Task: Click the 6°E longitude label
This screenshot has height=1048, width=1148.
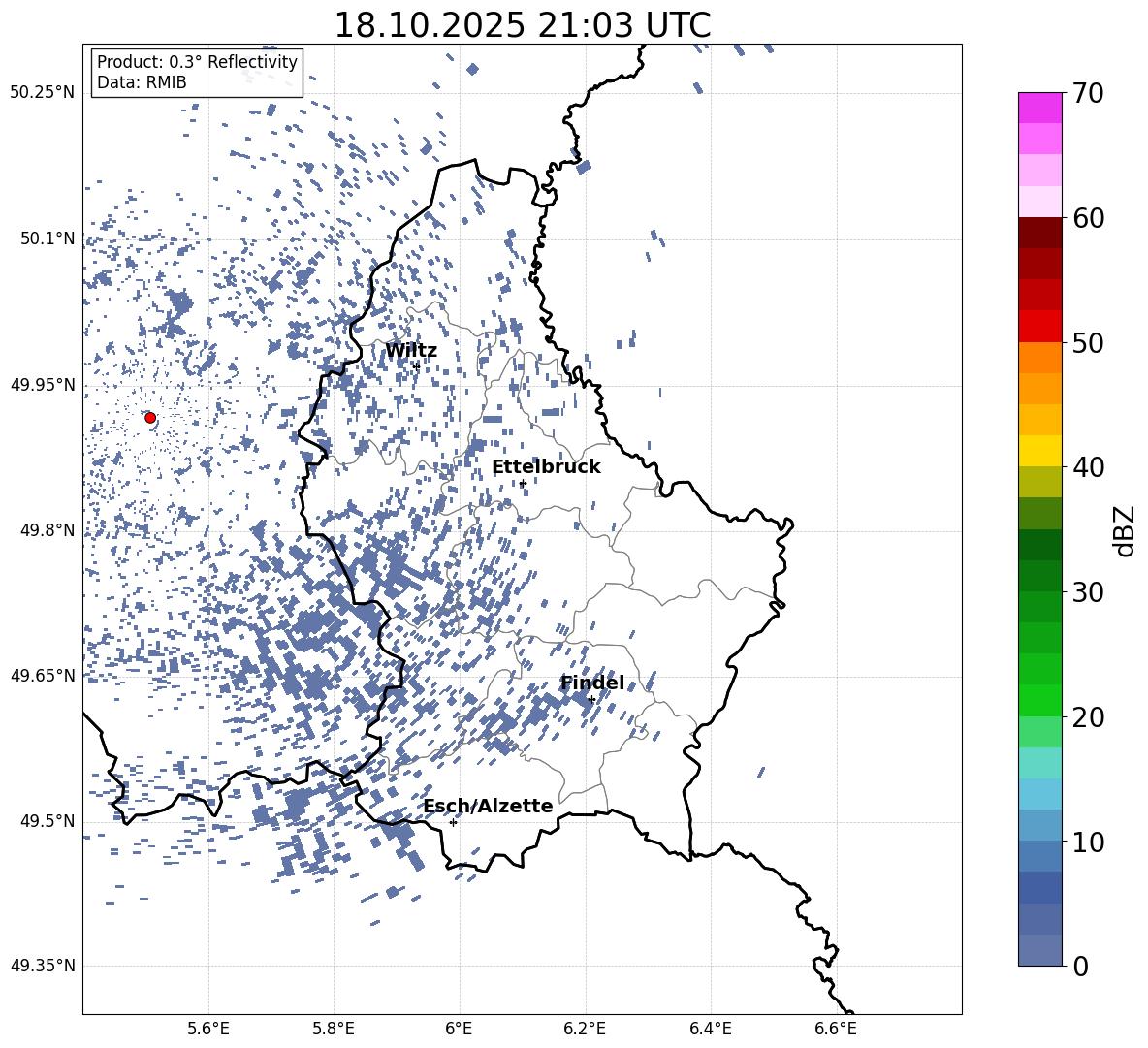Action: coord(459,1029)
